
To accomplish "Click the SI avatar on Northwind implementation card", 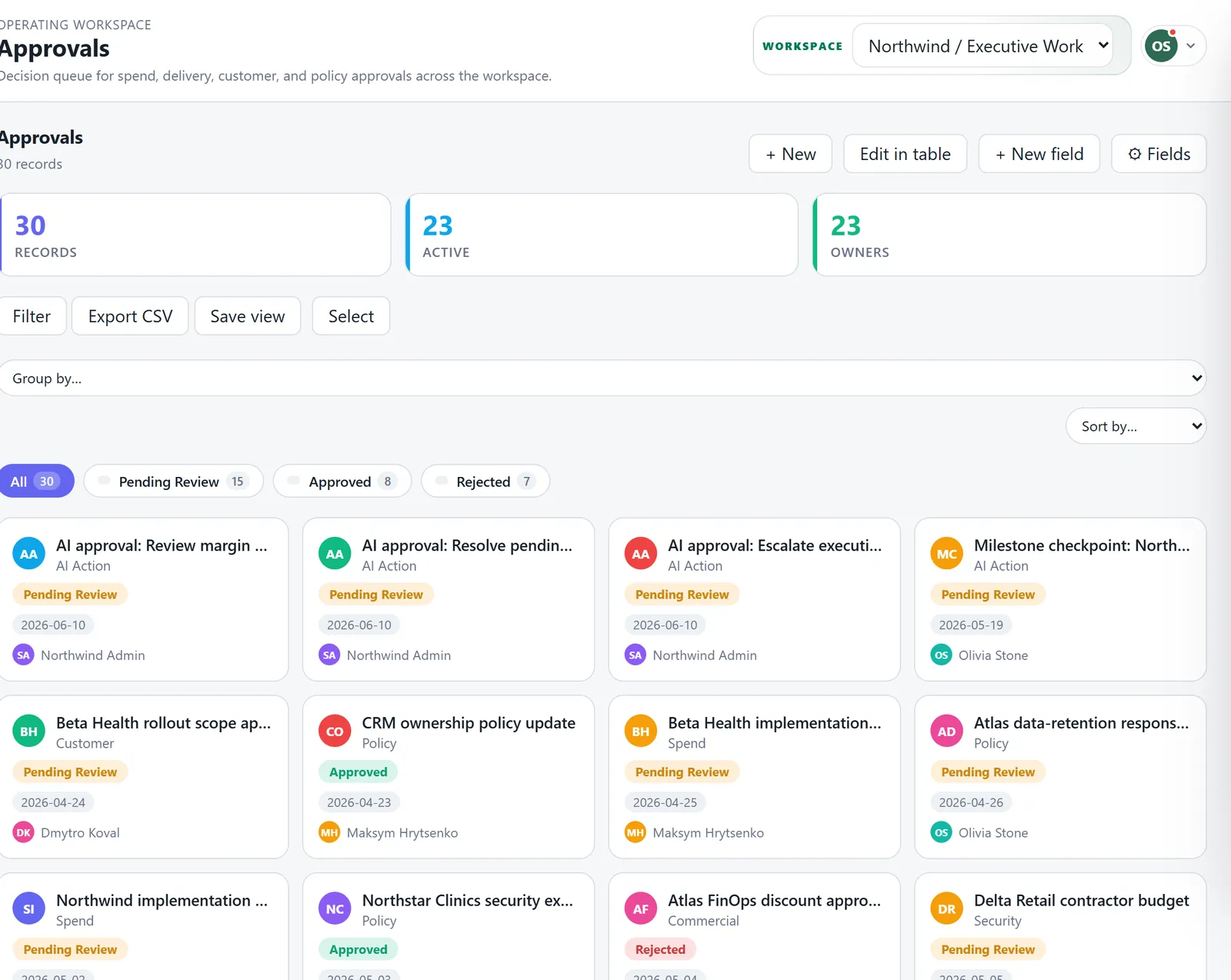I will point(29,909).
